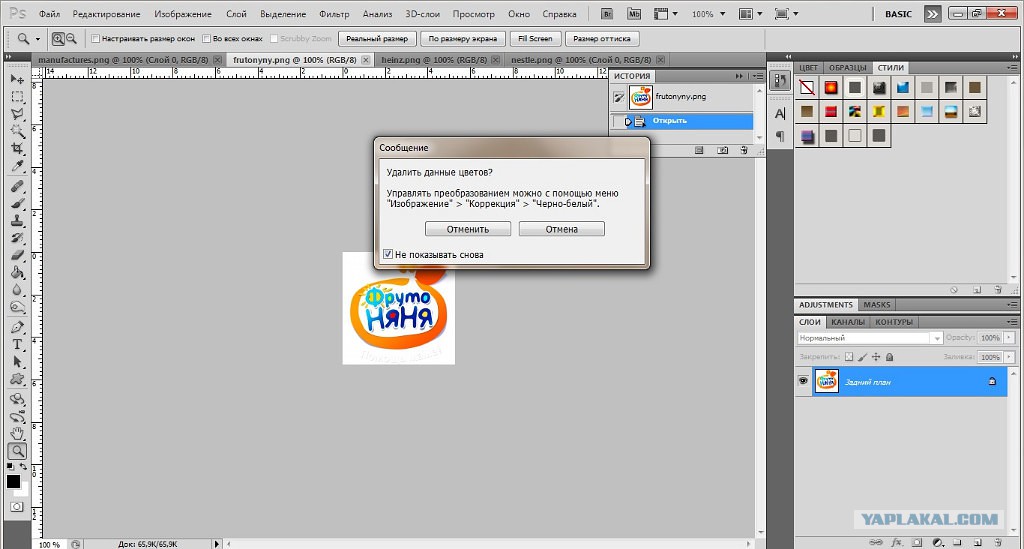
Task: Open Mini Bridge from top bar
Action: pyautogui.click(x=633, y=14)
